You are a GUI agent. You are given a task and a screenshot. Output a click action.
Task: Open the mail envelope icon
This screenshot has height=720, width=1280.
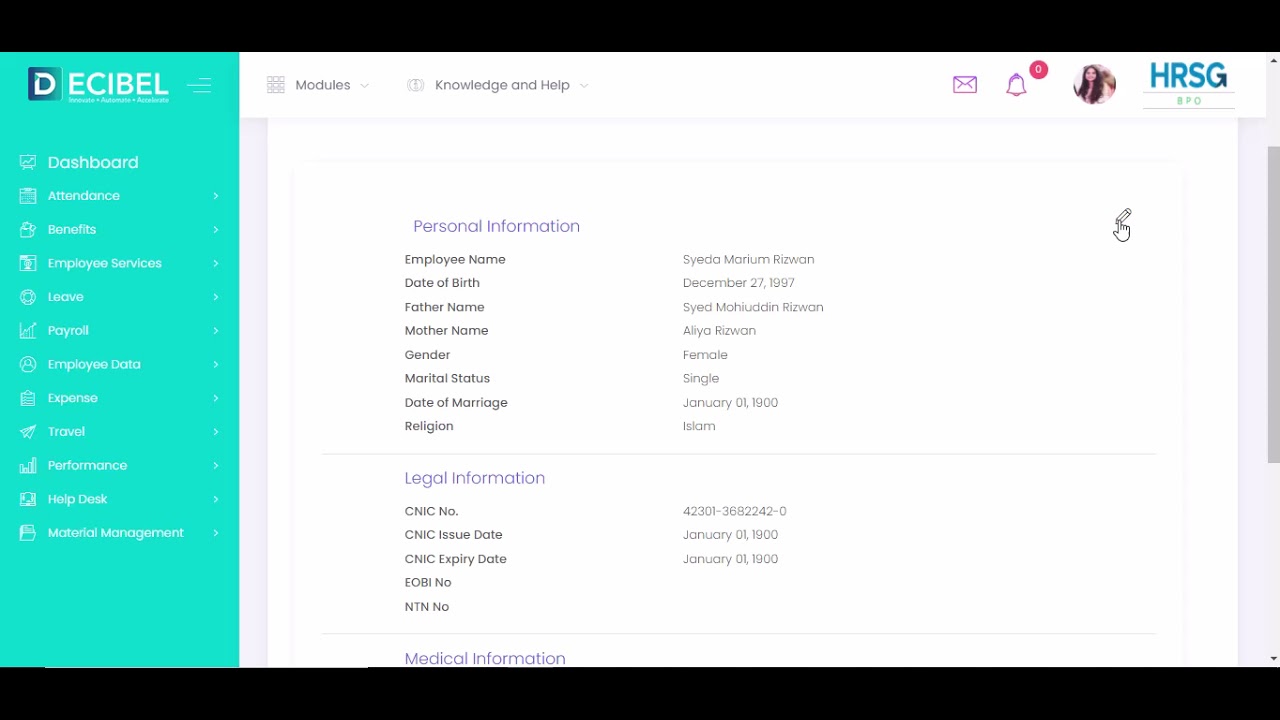click(964, 85)
